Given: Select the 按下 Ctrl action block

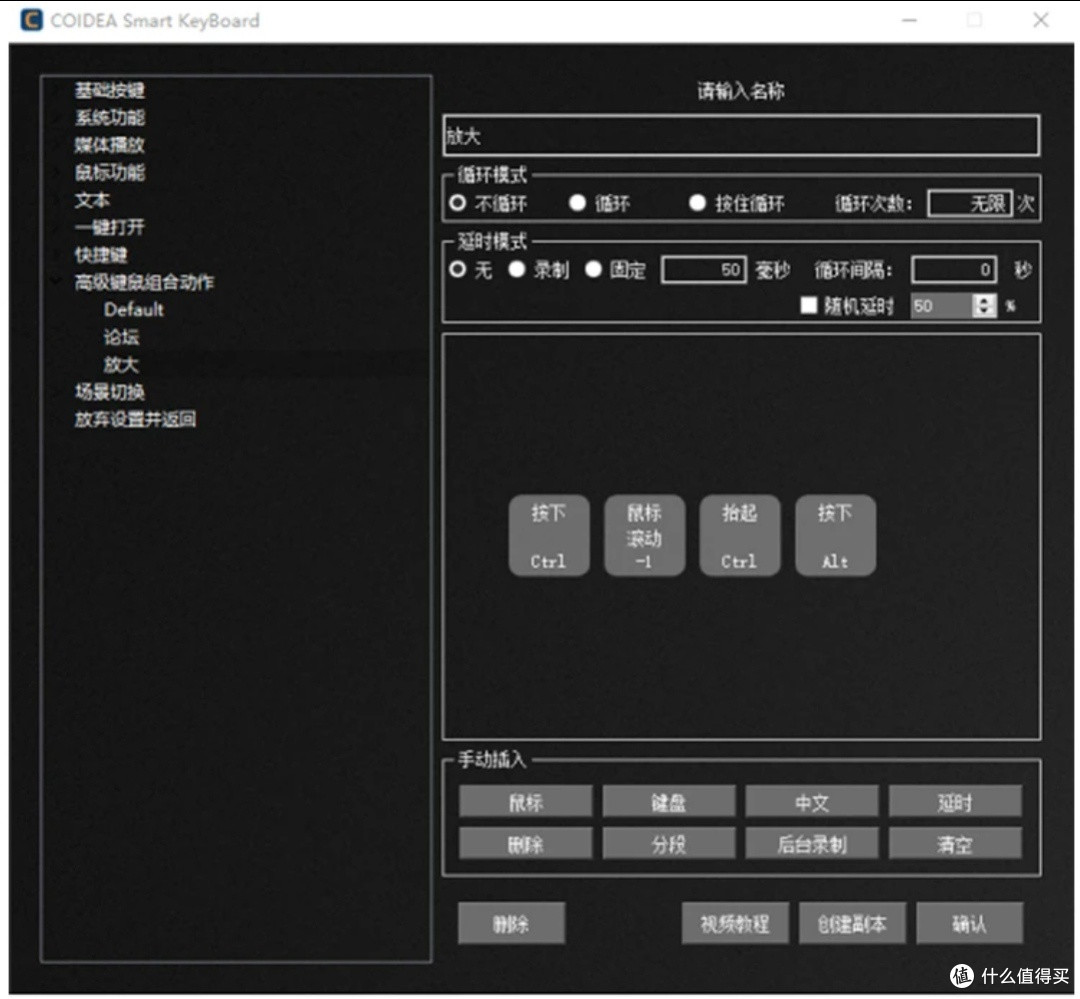Looking at the screenshot, I should [x=549, y=535].
